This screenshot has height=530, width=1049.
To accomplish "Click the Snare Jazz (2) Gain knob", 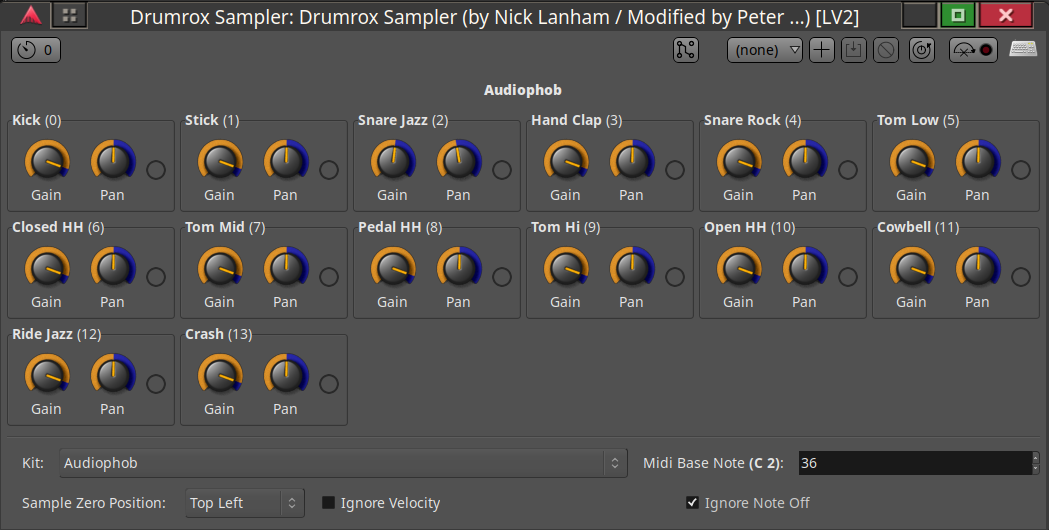I will tap(393, 161).
